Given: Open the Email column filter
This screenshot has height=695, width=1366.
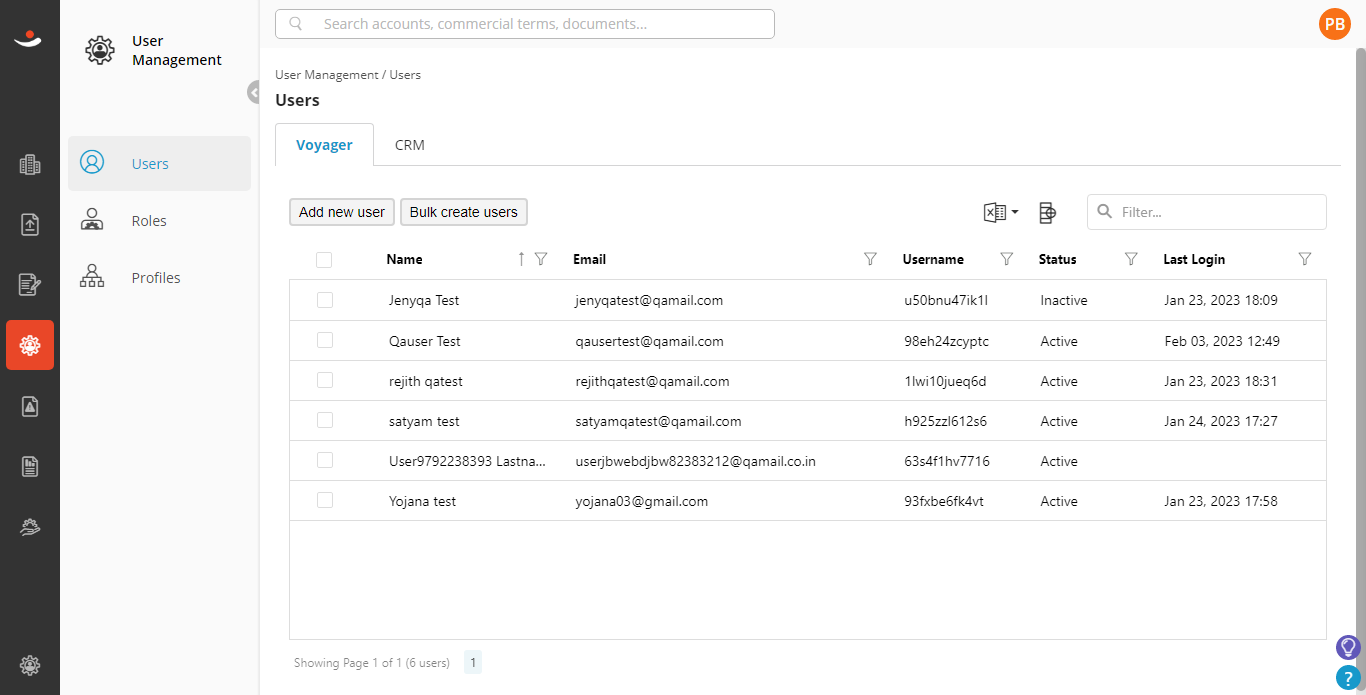Looking at the screenshot, I should click(870, 259).
